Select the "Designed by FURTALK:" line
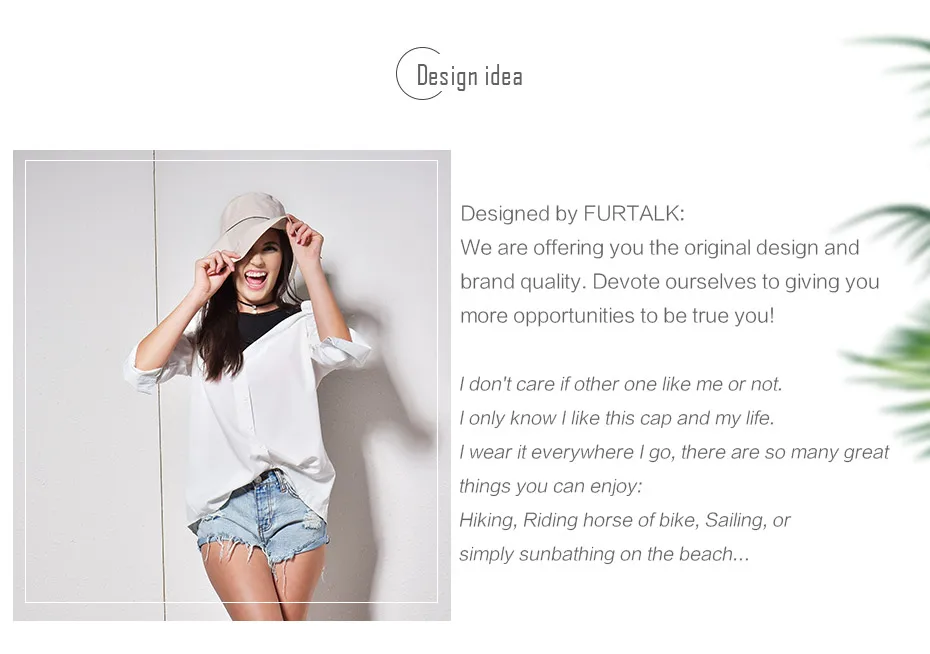The height and width of the screenshot is (654, 930). 572,213
